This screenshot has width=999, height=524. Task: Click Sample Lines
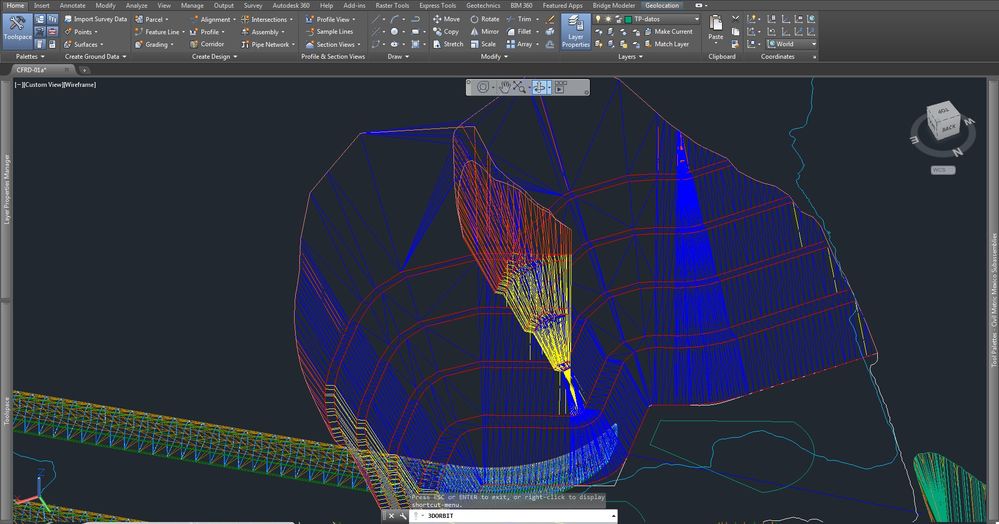click(x=329, y=32)
